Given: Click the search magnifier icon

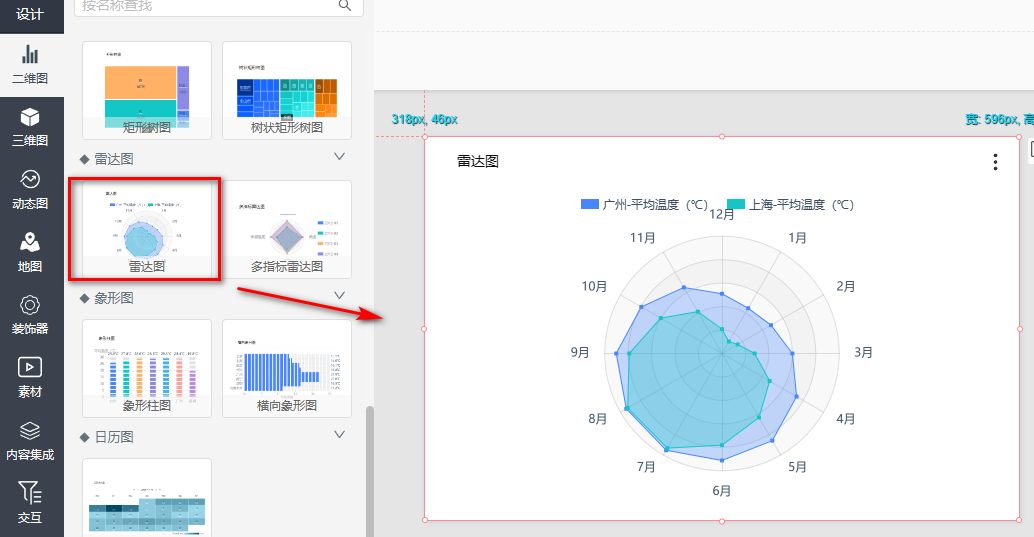Looking at the screenshot, I should [x=345, y=5].
